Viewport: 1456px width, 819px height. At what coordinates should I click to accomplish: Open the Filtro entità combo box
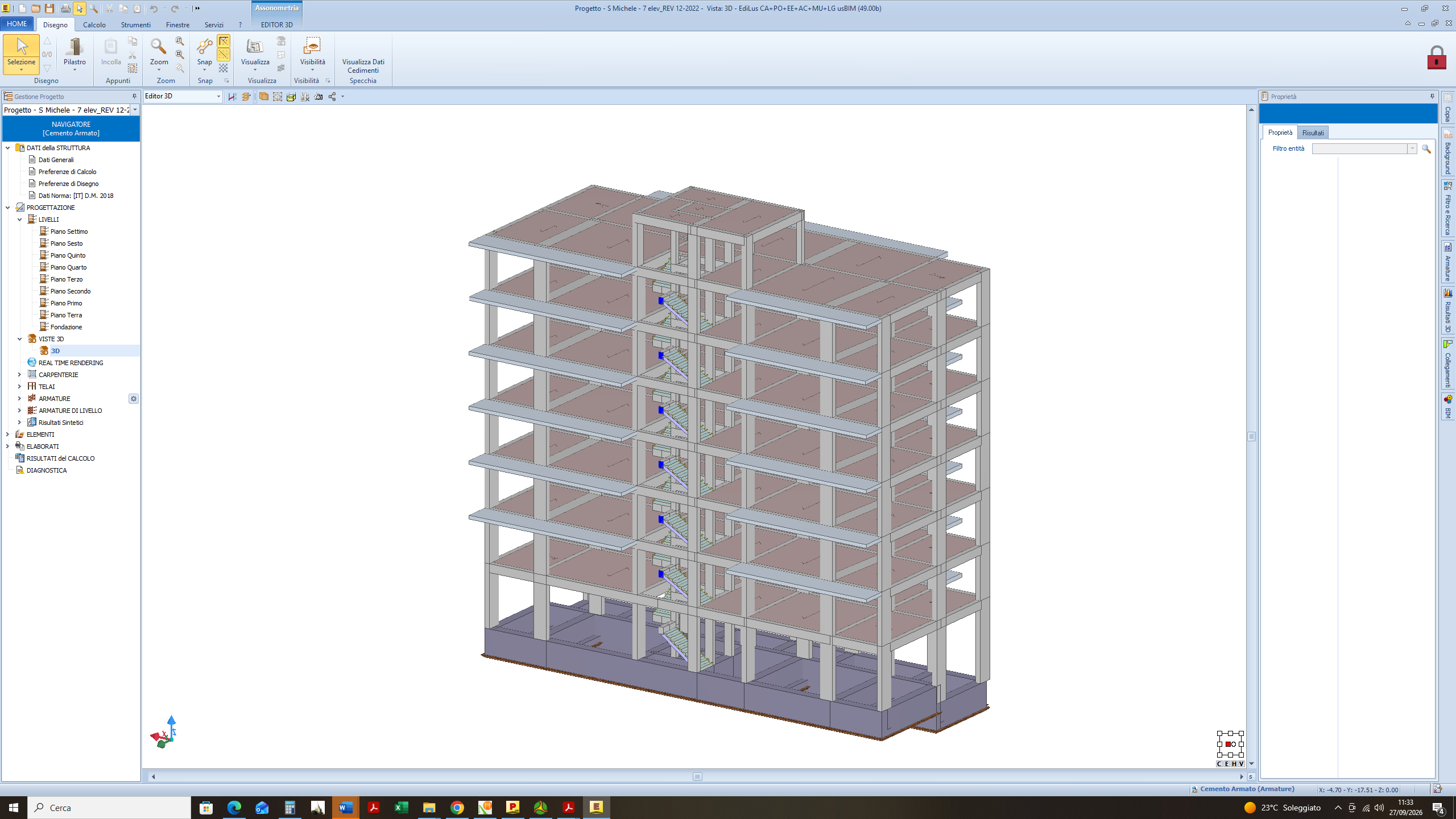click(x=1364, y=148)
